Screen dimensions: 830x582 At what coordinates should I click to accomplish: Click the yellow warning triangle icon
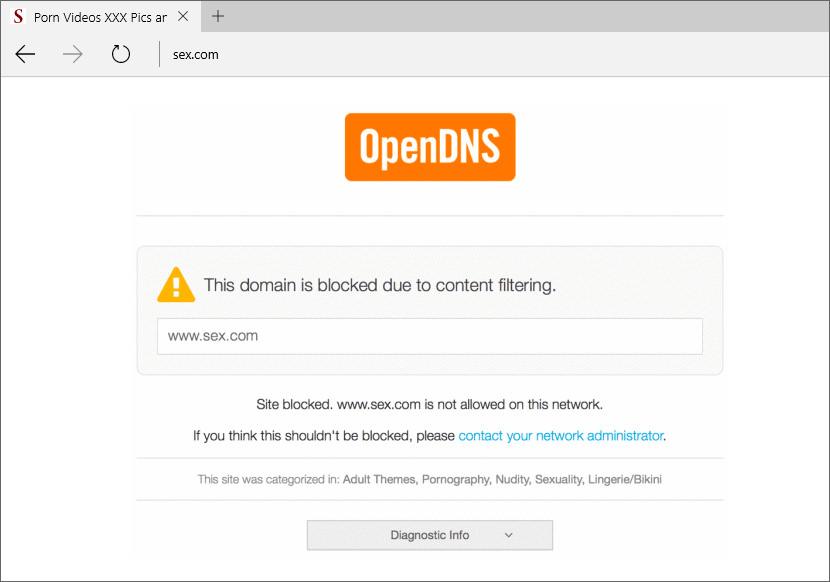[x=176, y=285]
